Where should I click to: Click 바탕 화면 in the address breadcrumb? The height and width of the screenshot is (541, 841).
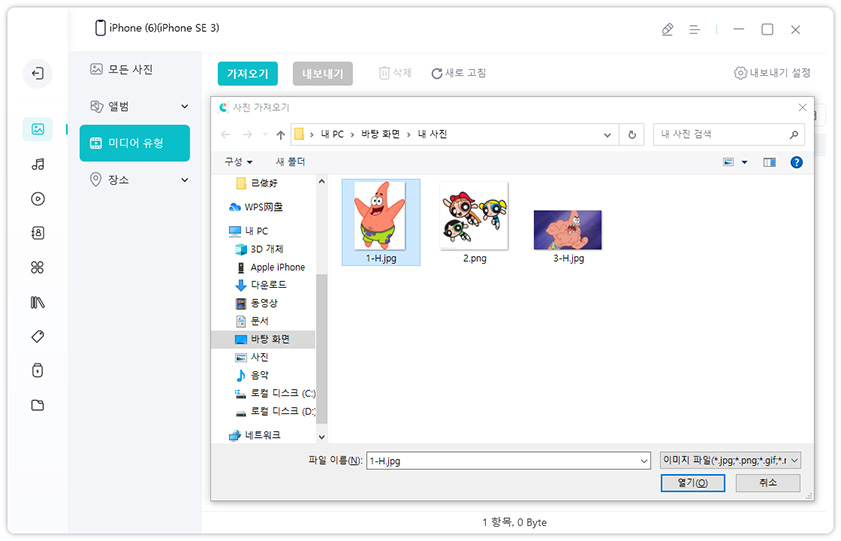click(x=380, y=135)
